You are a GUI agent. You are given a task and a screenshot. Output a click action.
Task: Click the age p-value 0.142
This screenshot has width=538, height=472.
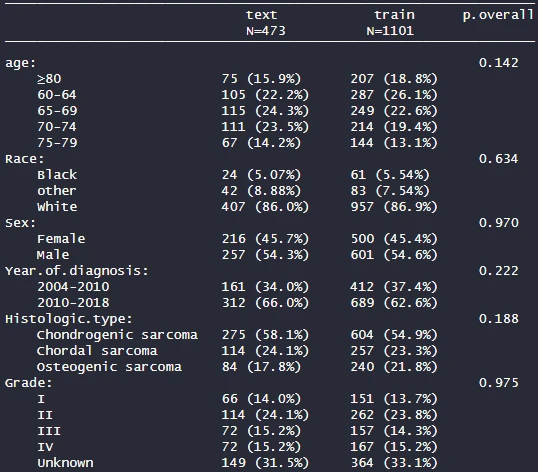[499, 63]
